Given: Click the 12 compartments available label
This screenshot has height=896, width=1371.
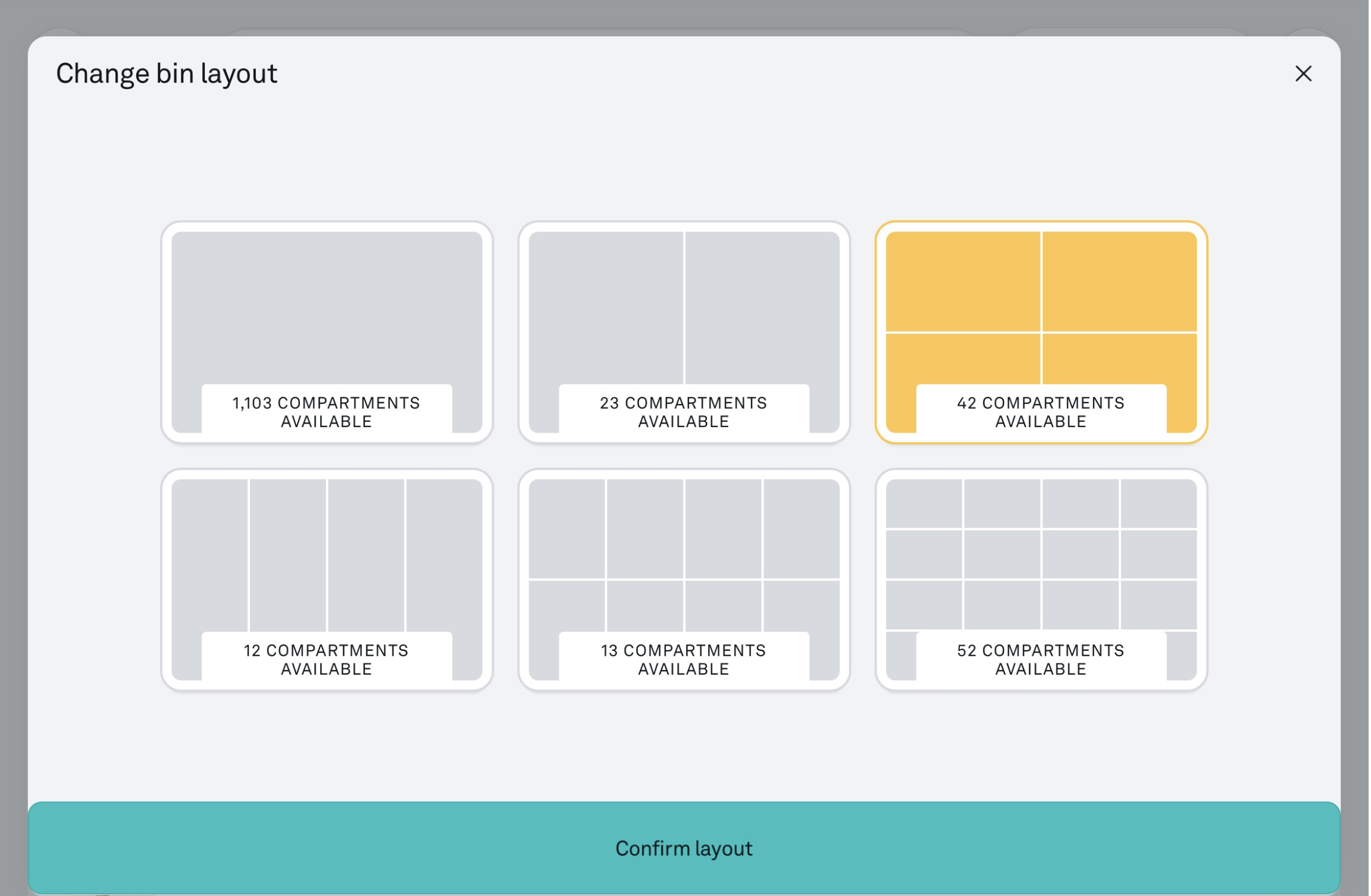Looking at the screenshot, I should tap(327, 659).
